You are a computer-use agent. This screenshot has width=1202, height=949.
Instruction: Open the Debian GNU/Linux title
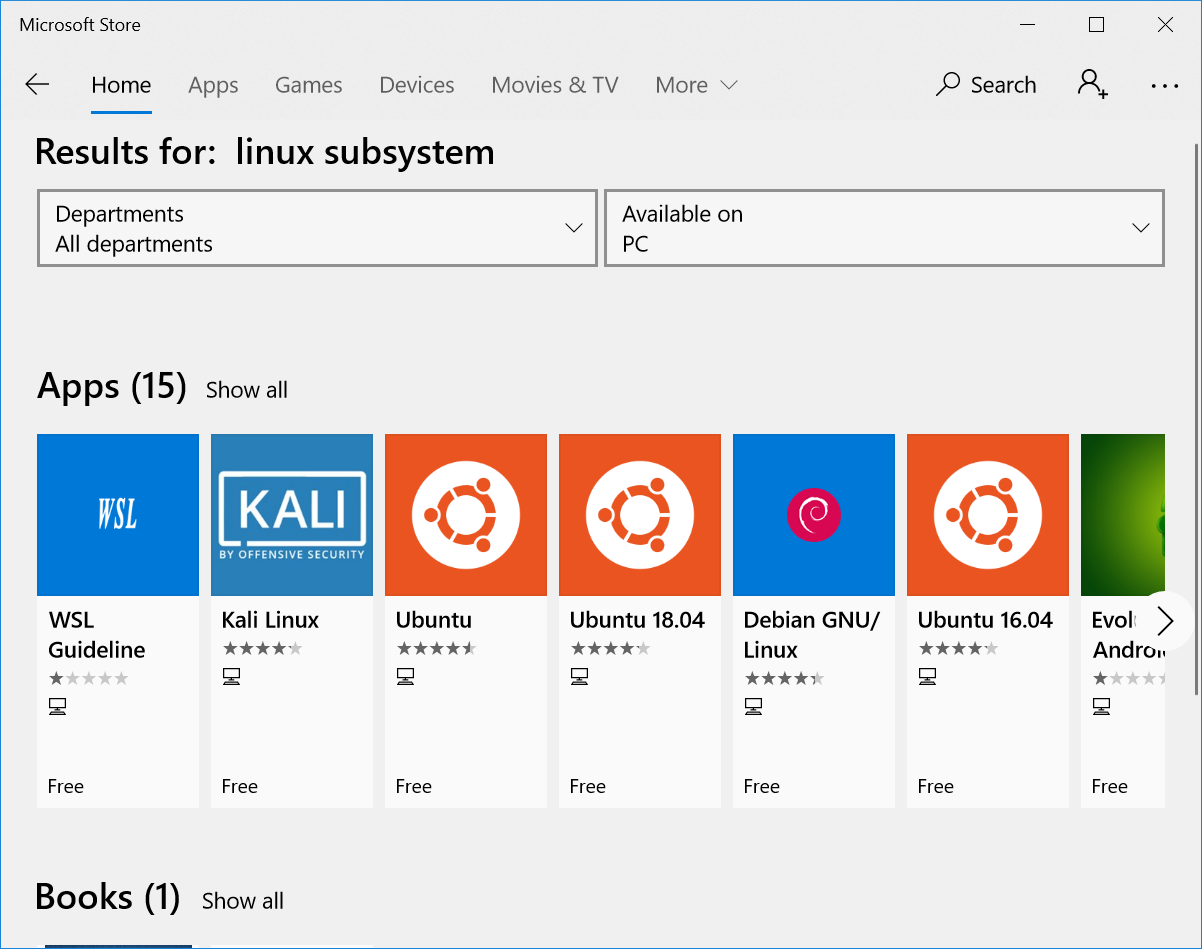(812, 635)
